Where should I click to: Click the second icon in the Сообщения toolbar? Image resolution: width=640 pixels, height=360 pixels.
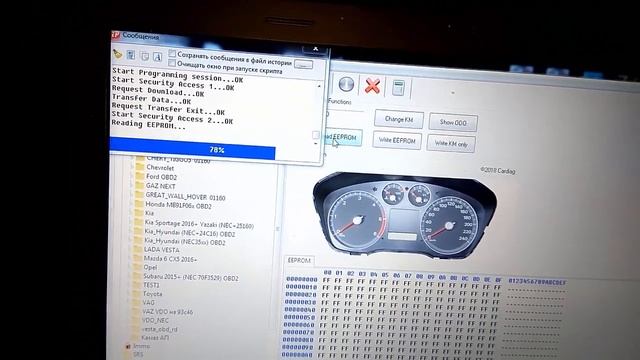[x=131, y=54]
